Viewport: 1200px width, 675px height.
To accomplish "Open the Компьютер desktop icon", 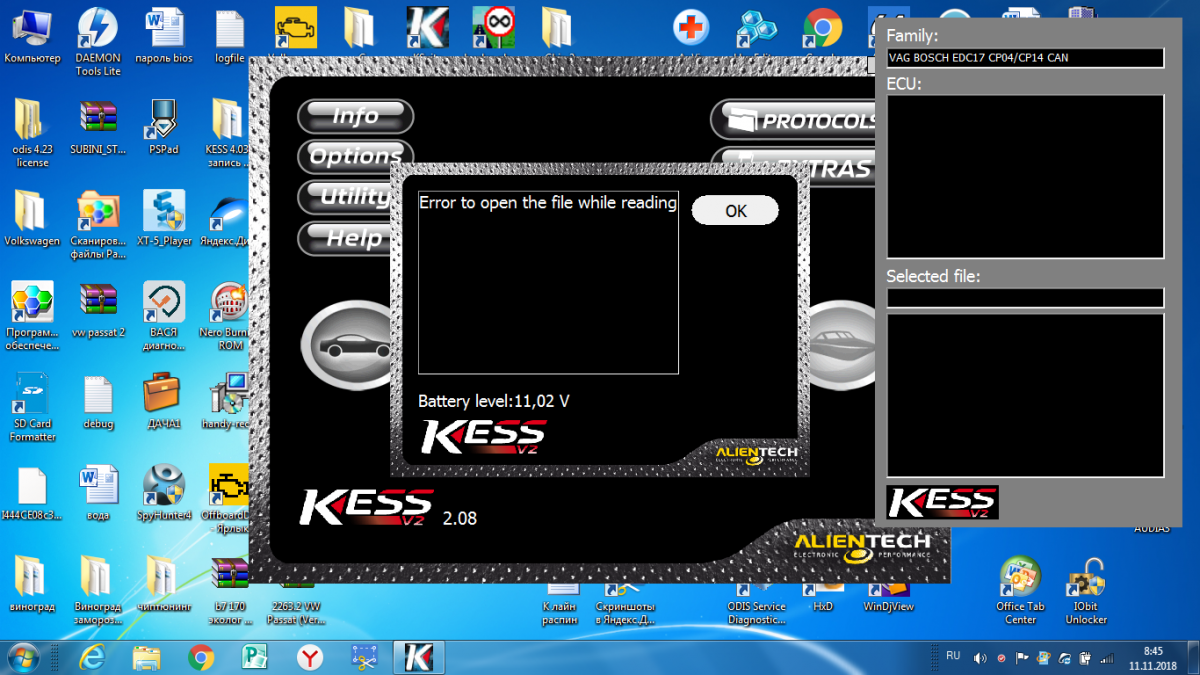I will tap(32, 37).
